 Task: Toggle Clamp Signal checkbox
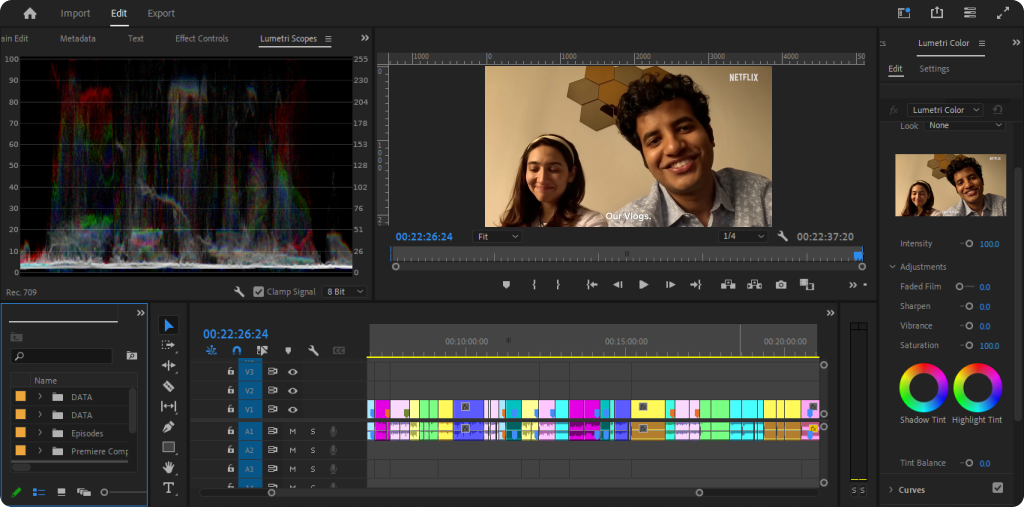tap(259, 291)
